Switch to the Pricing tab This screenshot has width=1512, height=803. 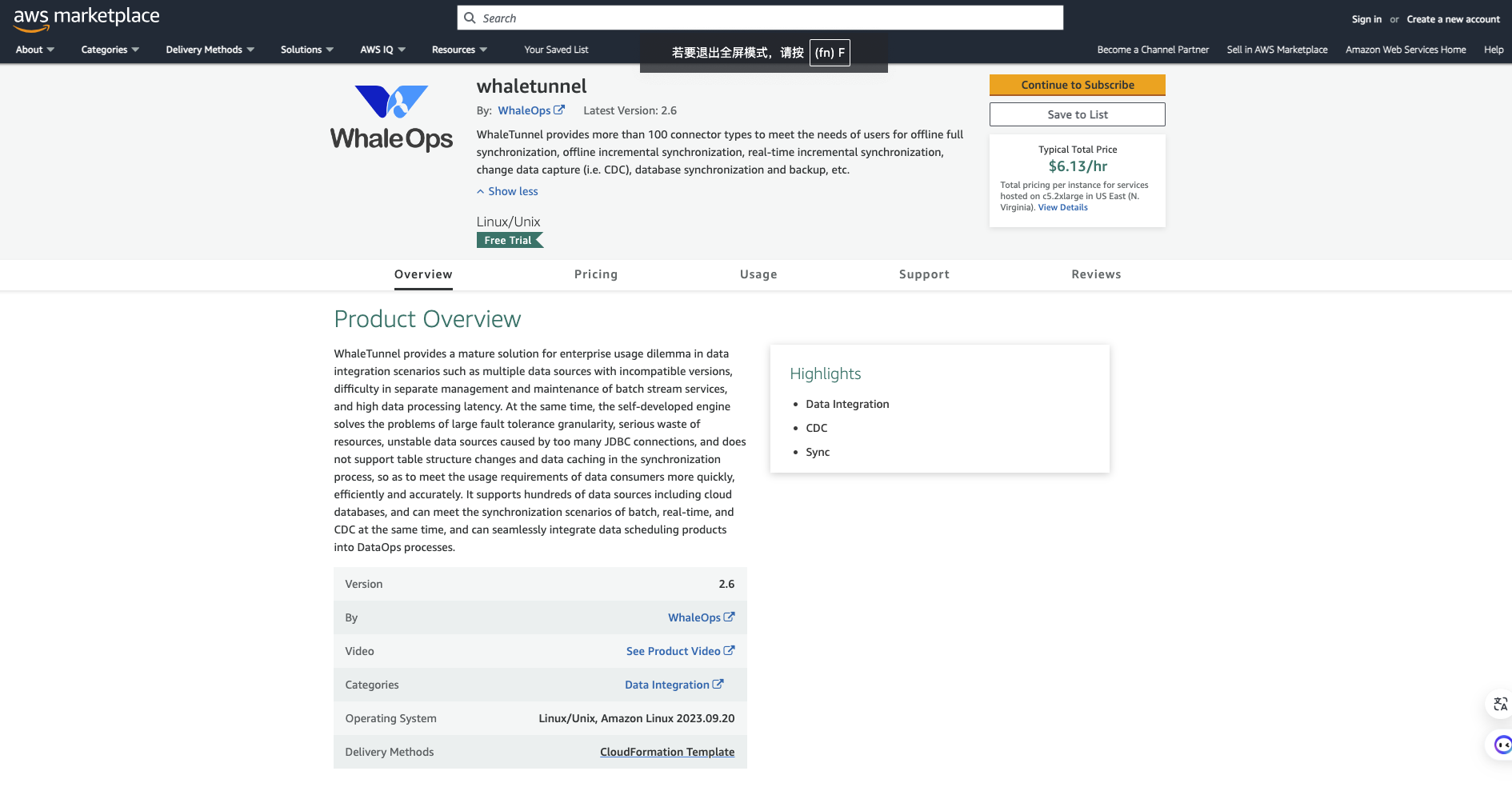click(596, 274)
